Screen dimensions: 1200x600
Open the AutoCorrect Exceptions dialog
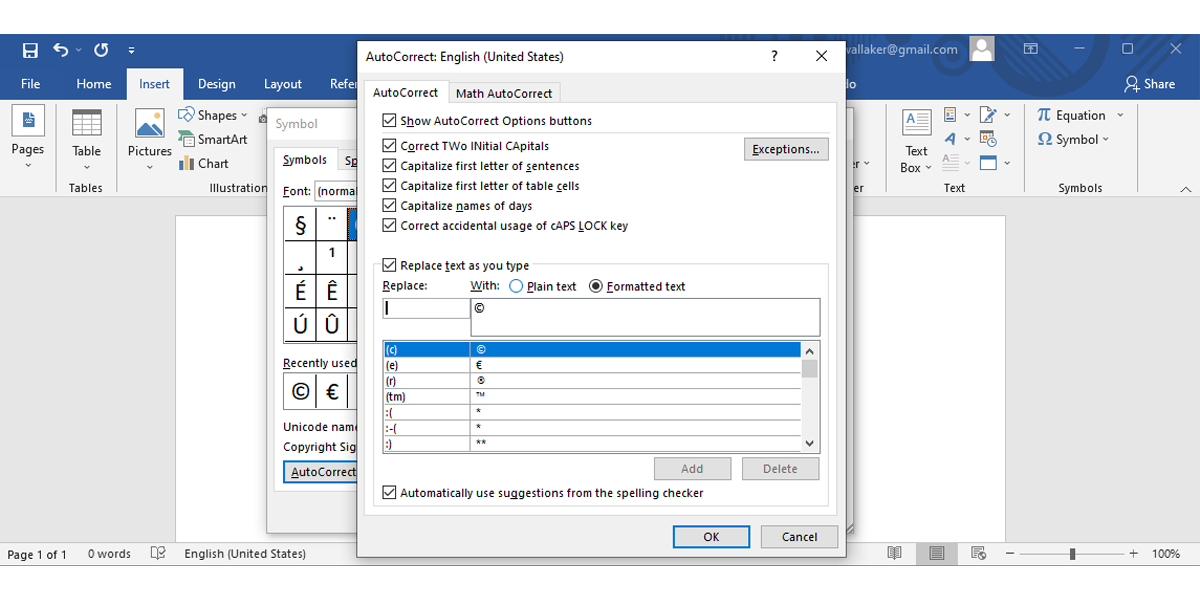[786, 148]
